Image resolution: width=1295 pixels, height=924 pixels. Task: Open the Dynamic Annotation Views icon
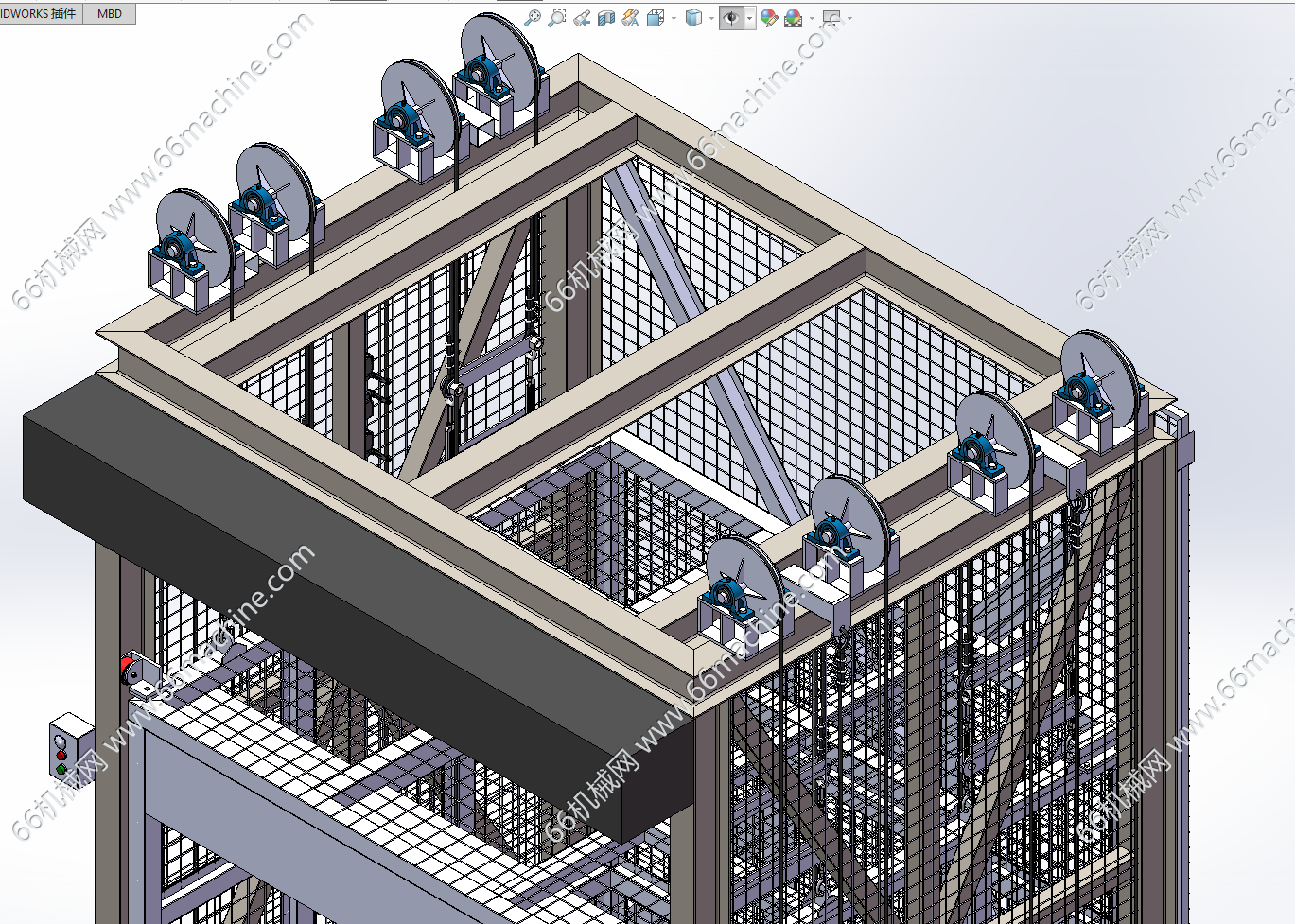pyautogui.click(x=631, y=18)
